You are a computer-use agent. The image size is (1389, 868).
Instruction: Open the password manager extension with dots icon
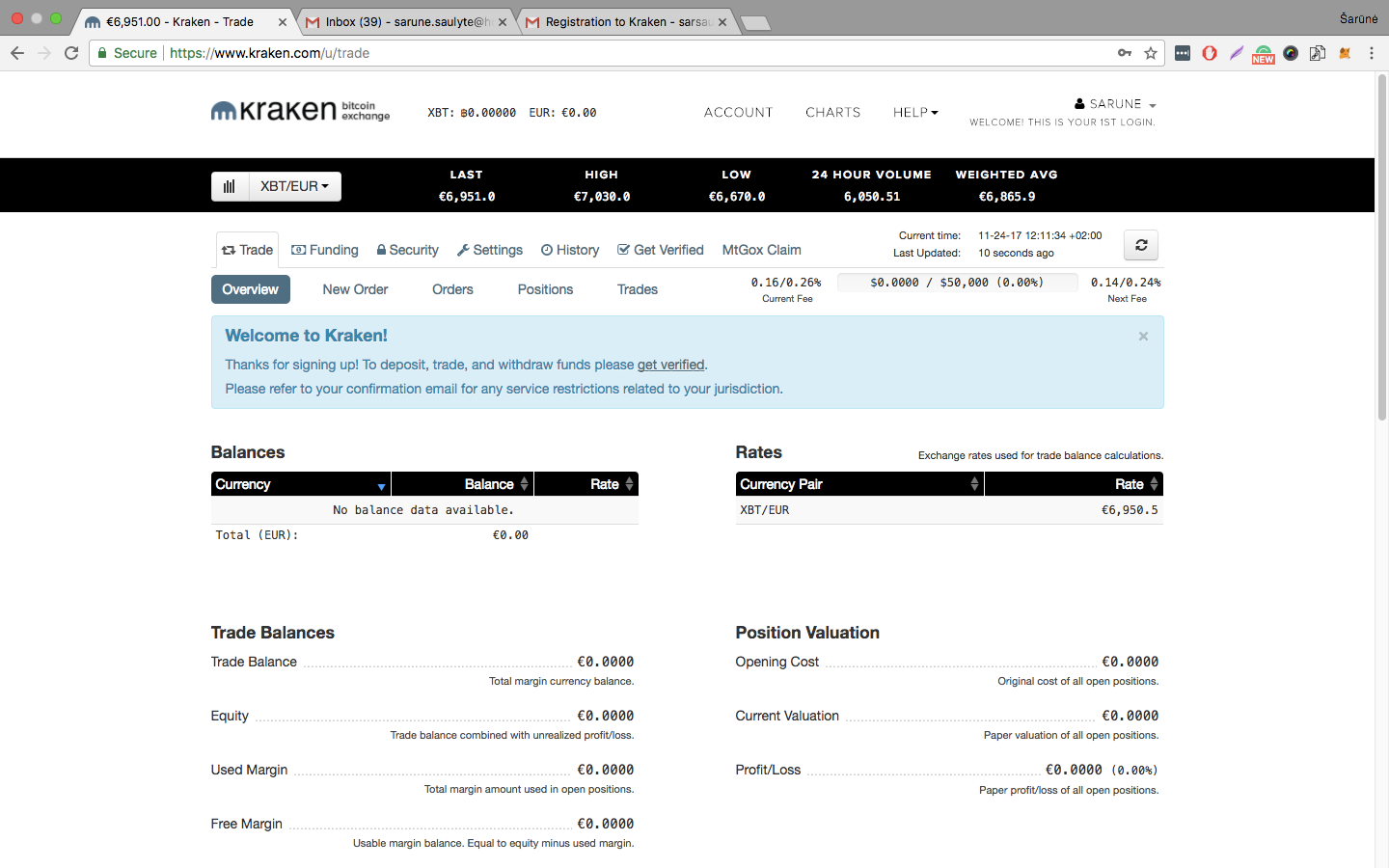click(1183, 53)
